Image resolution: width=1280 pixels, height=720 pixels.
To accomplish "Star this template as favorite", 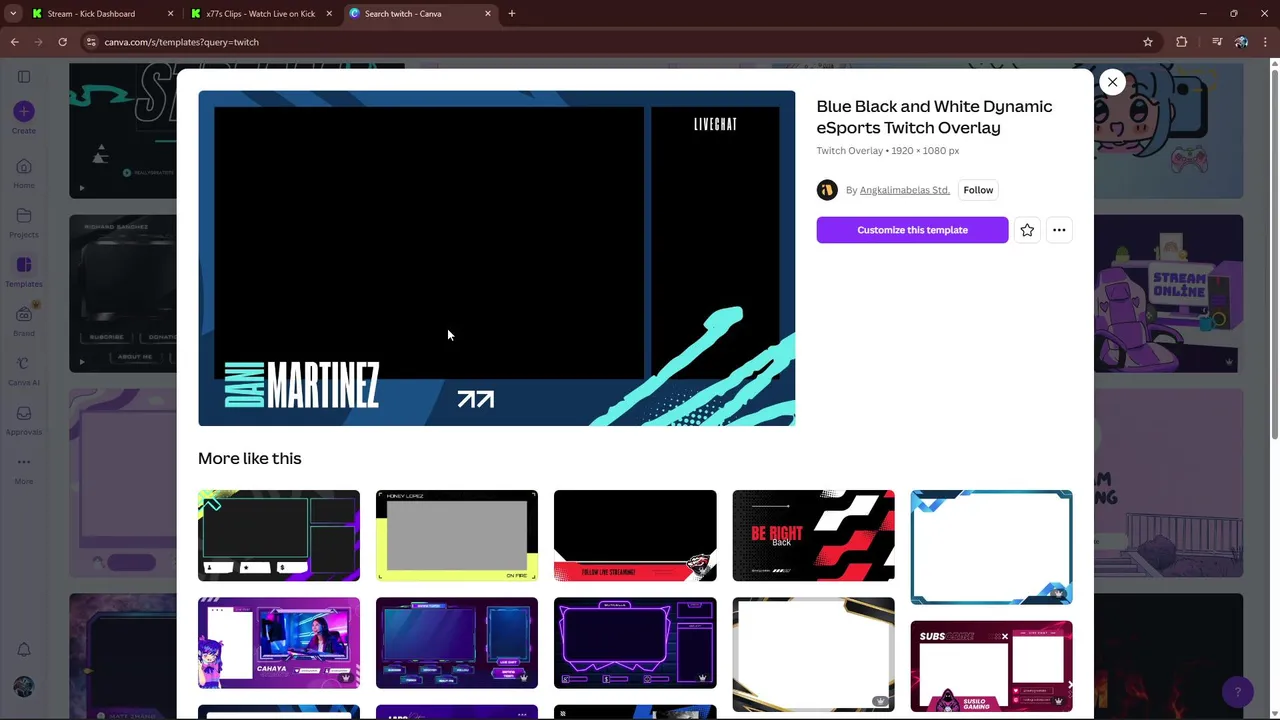I will pyautogui.click(x=1027, y=230).
